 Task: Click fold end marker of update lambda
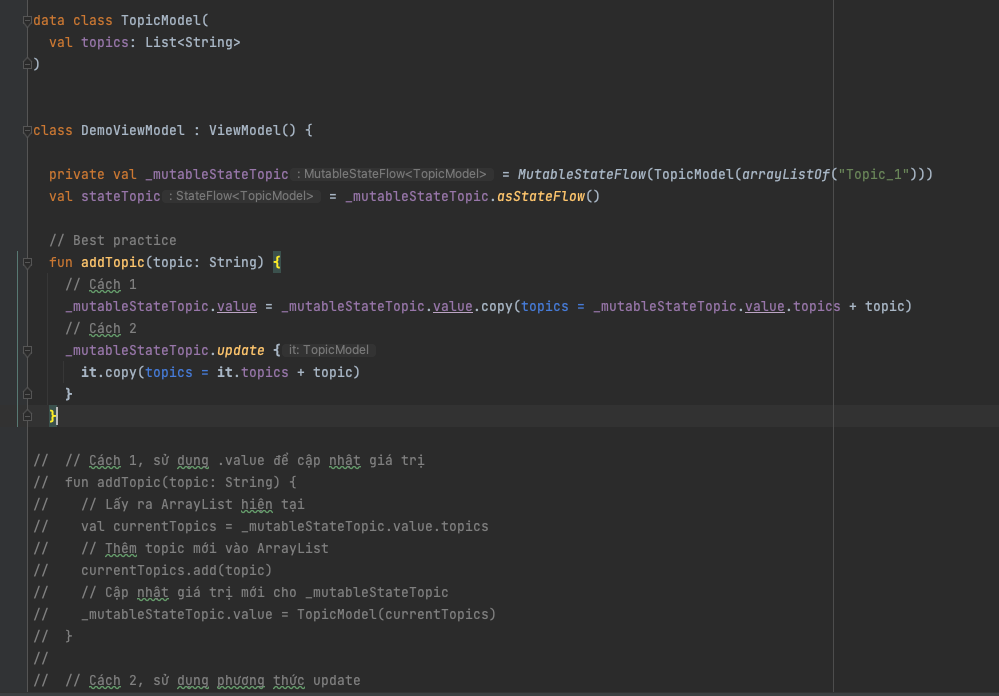click(27, 394)
